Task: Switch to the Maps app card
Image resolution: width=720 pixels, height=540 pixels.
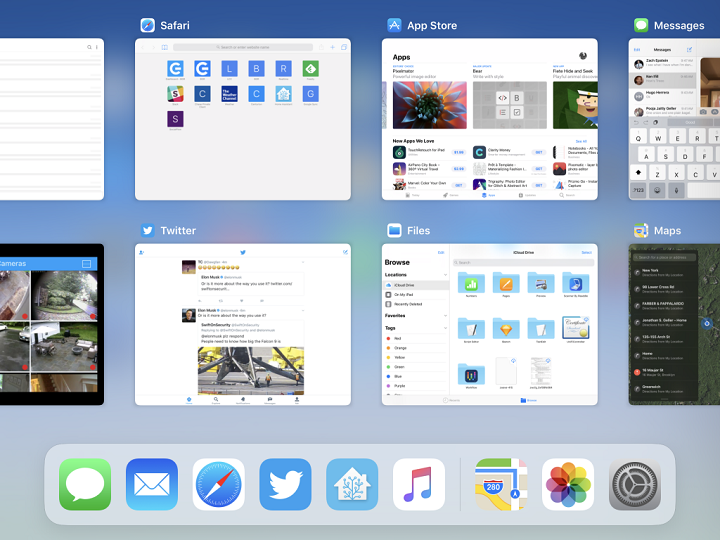Action: [674, 324]
